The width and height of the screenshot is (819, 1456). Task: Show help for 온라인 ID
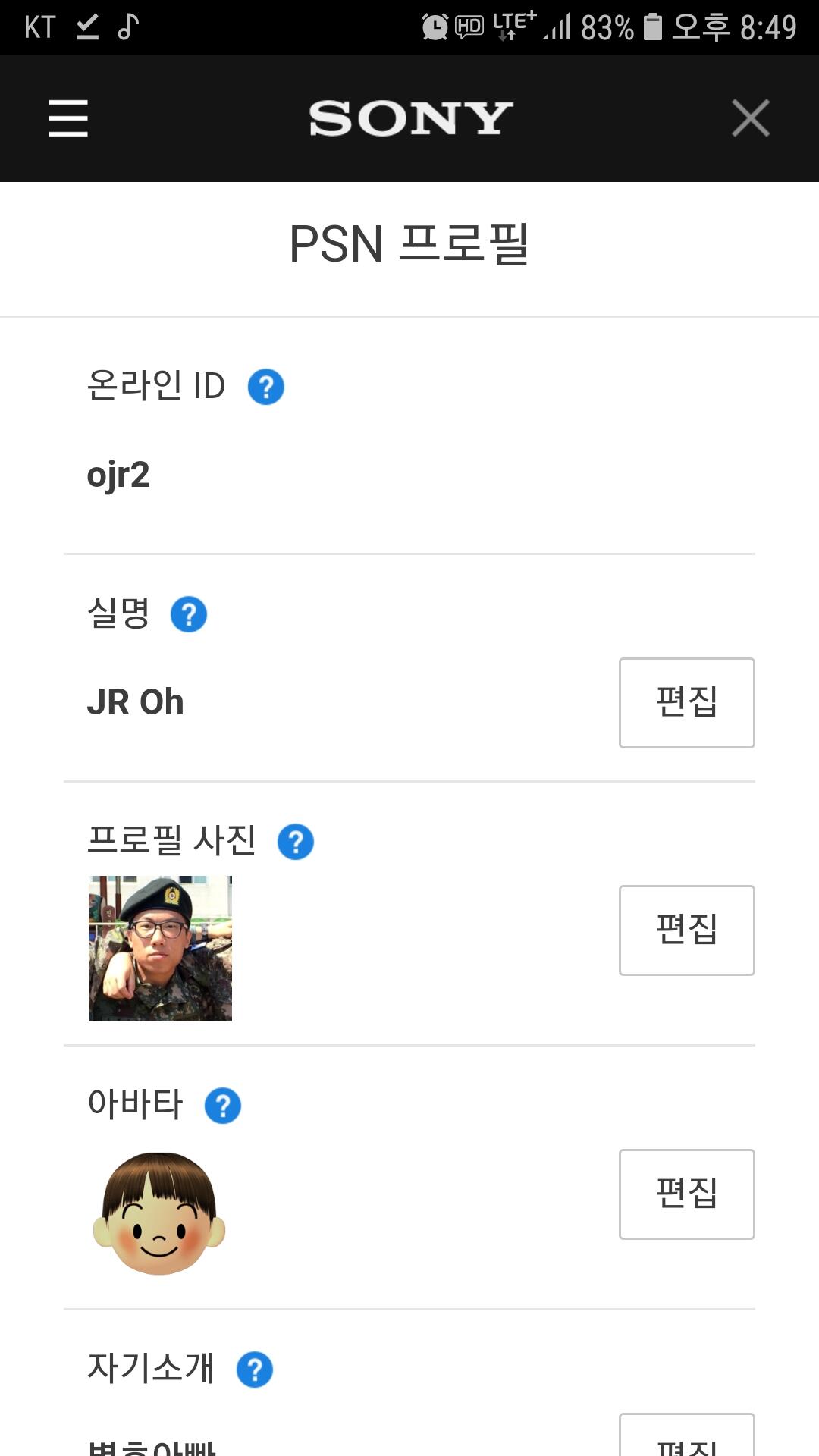coord(266,387)
